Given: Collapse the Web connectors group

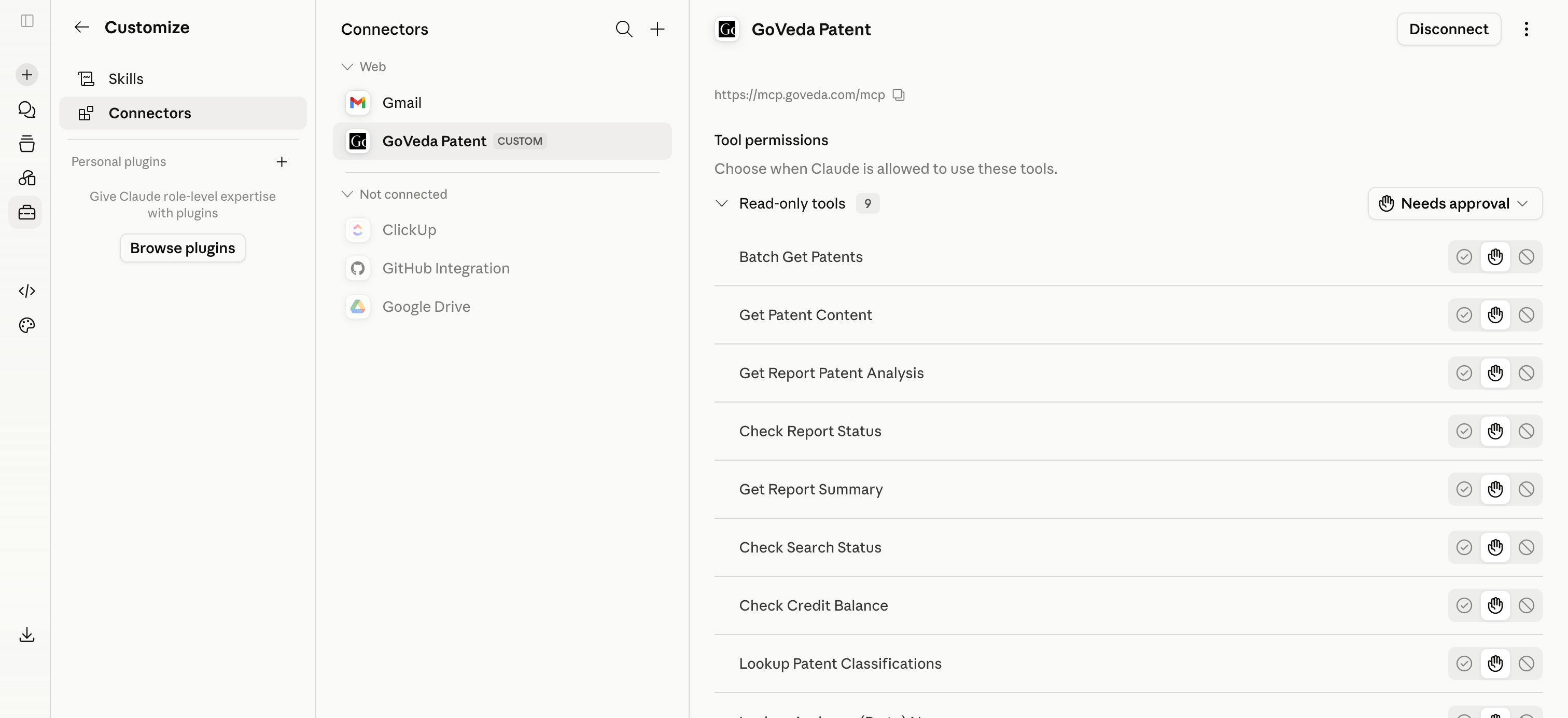Looking at the screenshot, I should (x=347, y=67).
